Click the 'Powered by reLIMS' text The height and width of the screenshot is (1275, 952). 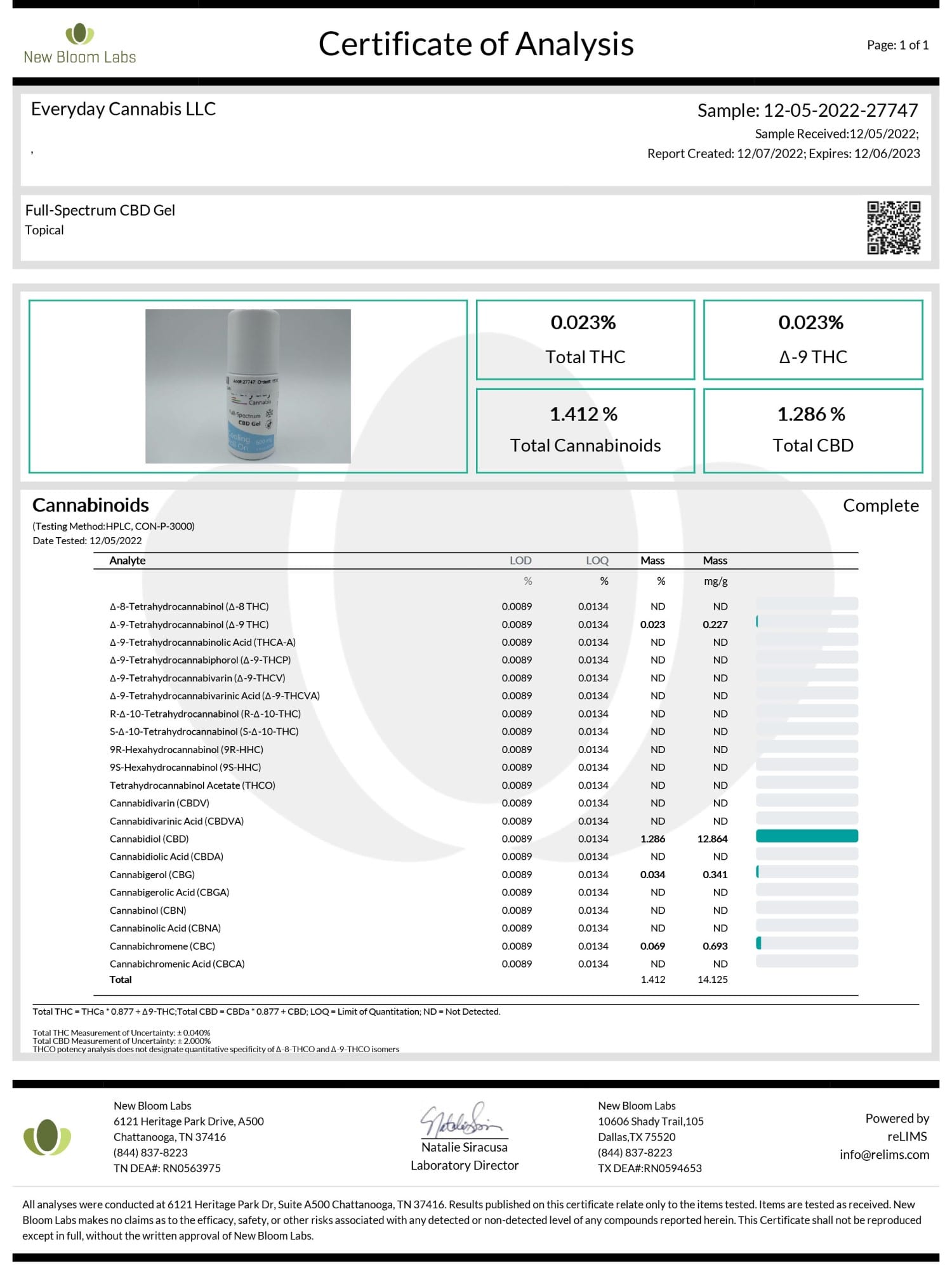click(x=897, y=1128)
